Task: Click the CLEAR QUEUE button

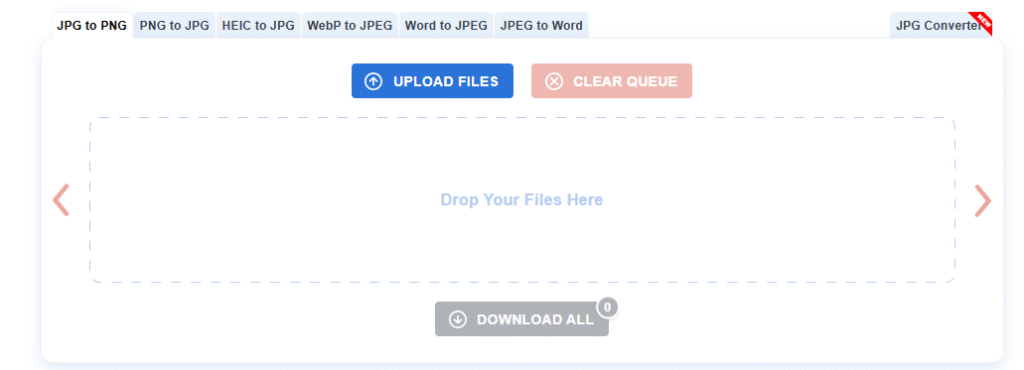Action: tap(611, 81)
